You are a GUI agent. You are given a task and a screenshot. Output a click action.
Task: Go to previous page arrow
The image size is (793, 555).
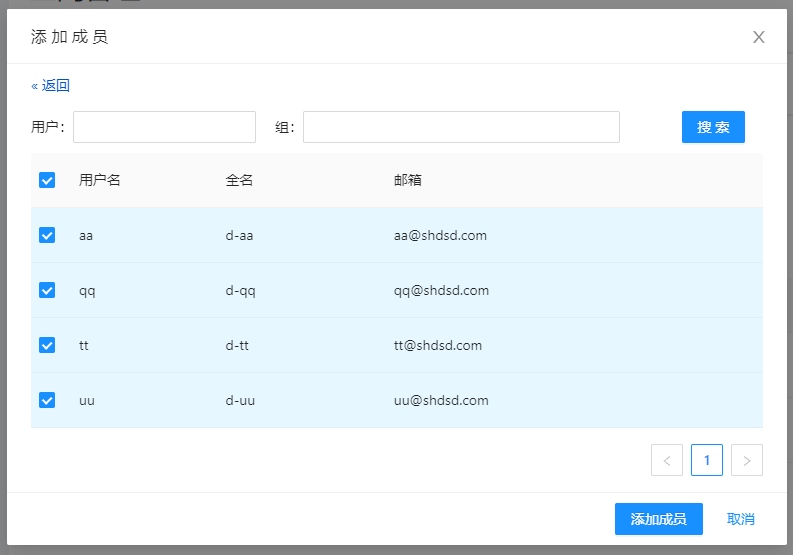pos(667,460)
